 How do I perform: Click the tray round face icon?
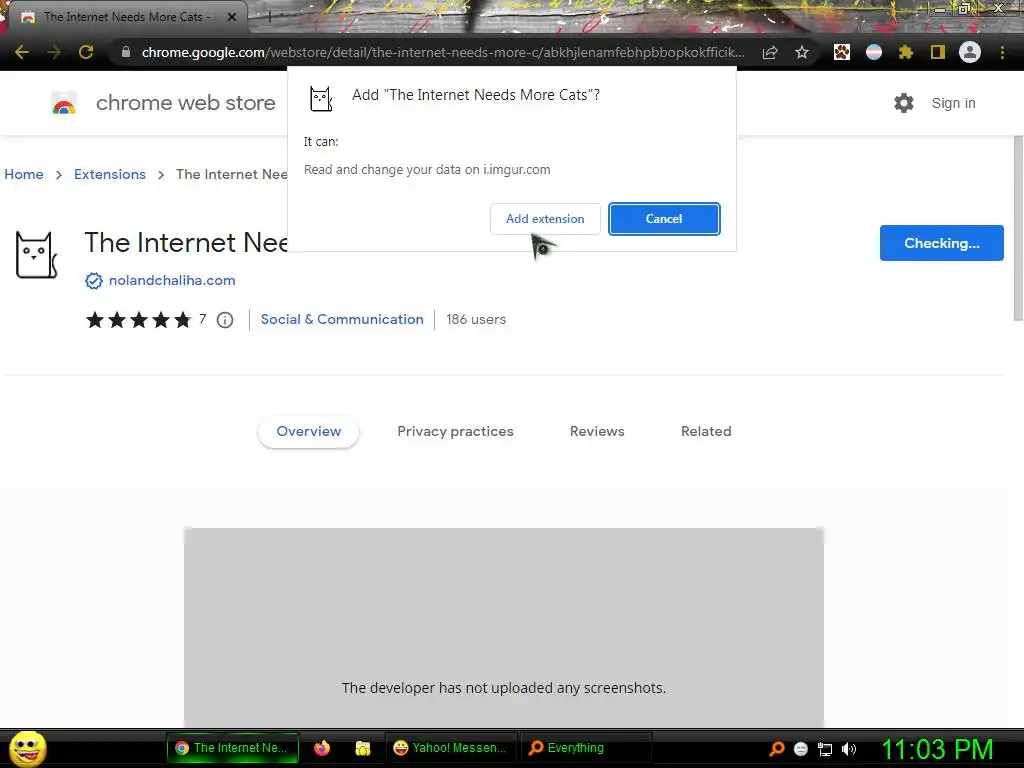coord(801,749)
